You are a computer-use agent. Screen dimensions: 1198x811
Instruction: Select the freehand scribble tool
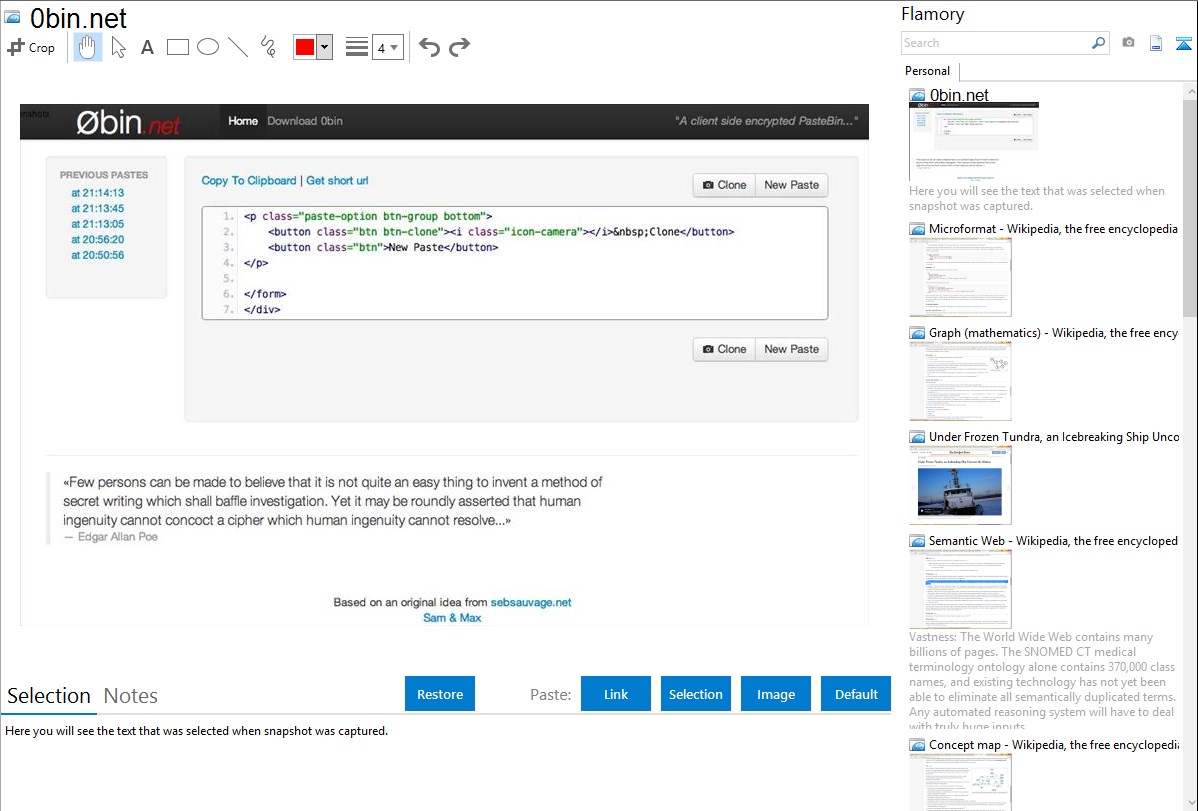pyautogui.click(x=268, y=47)
